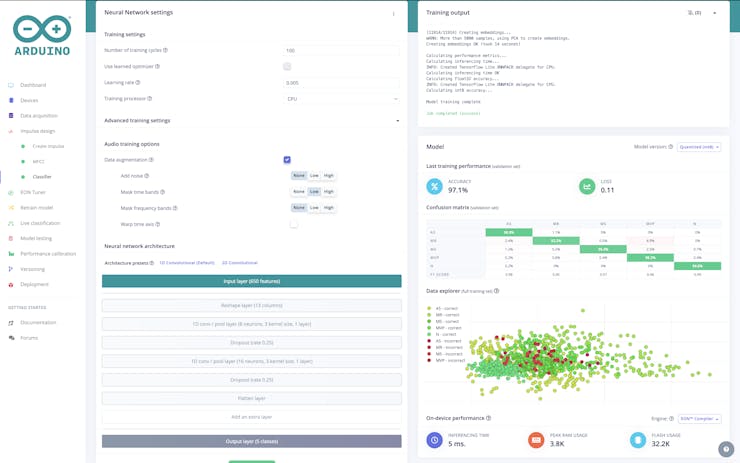This screenshot has height=463, width=740.
Task: Click help icon beside Data explorer
Action: (x=496, y=291)
